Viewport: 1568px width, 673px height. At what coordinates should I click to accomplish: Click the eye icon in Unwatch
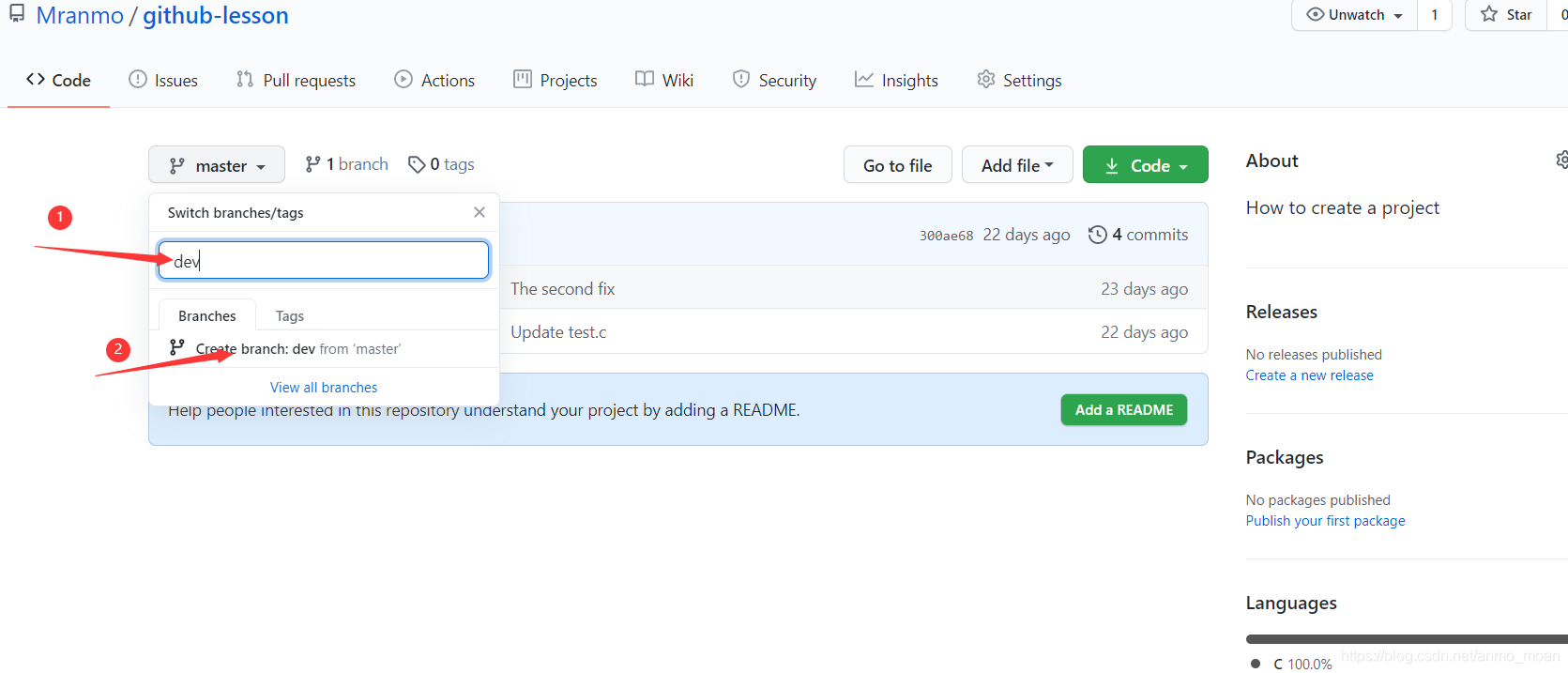tap(1316, 14)
